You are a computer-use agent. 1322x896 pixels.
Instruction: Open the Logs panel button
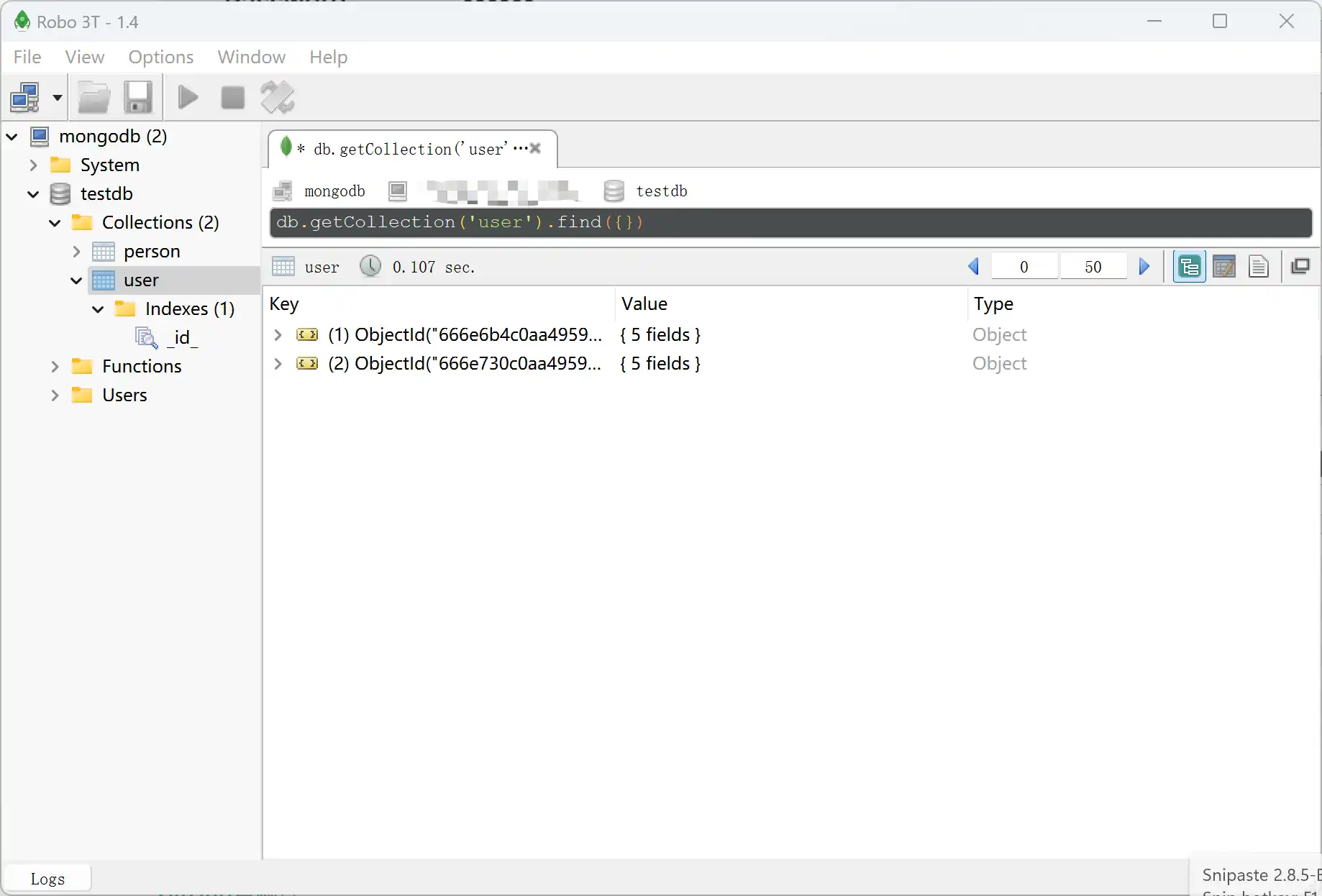click(47, 879)
